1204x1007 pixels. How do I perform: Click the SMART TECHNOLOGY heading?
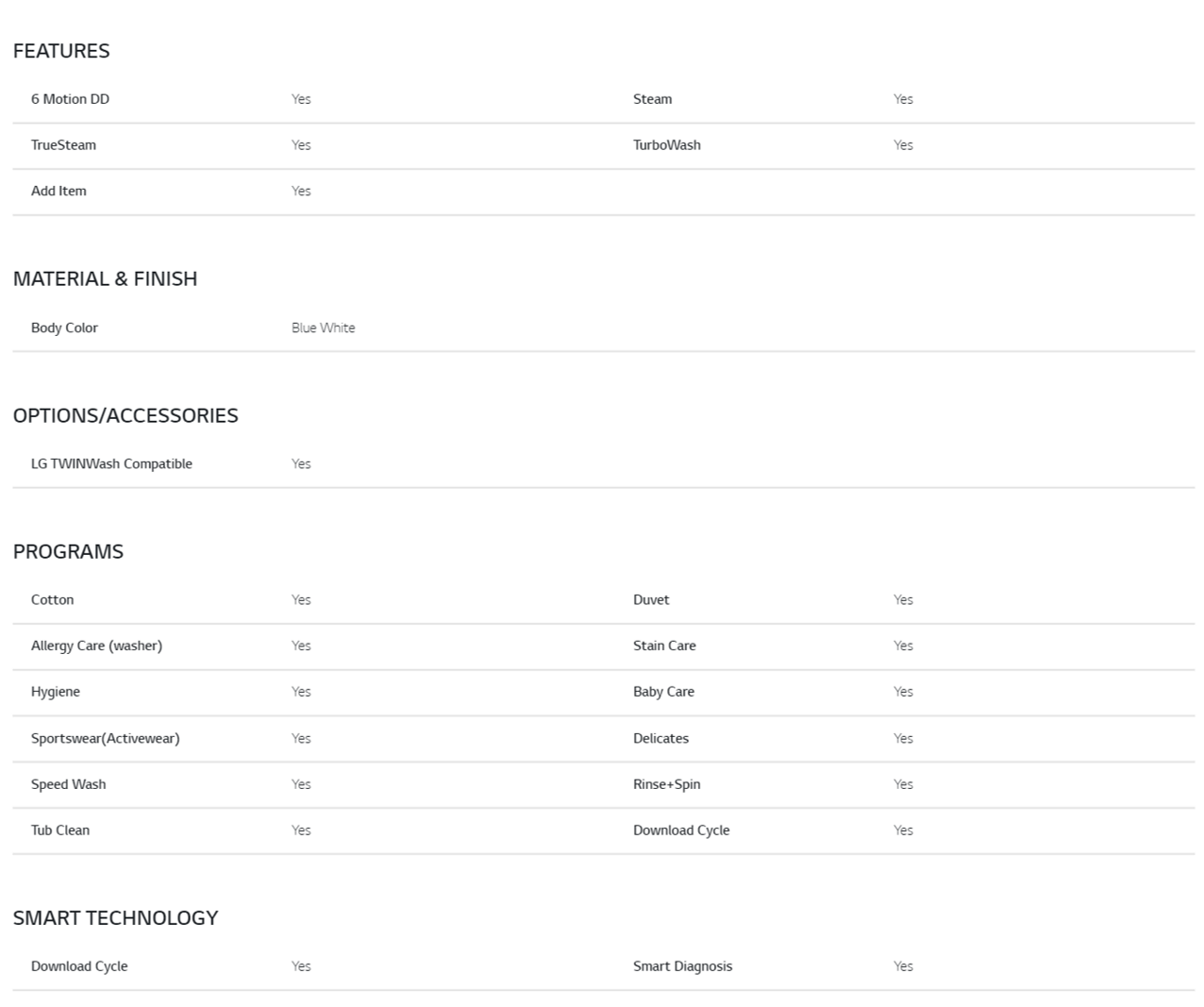click(x=115, y=917)
